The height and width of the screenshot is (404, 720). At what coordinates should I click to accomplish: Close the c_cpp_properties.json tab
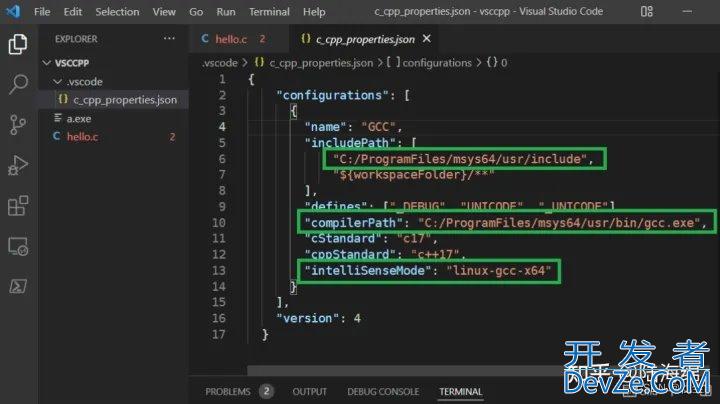click(x=427, y=39)
